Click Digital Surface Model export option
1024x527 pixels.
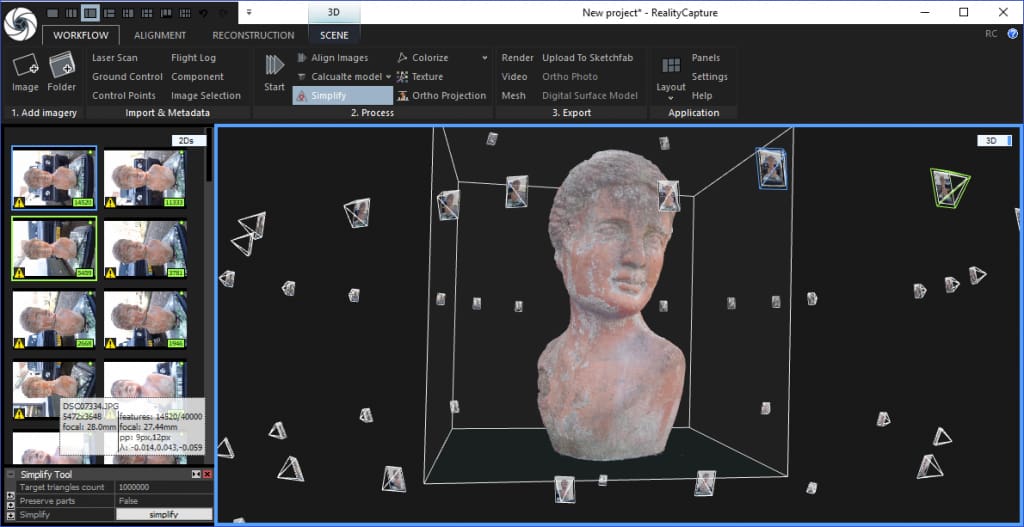(590, 95)
